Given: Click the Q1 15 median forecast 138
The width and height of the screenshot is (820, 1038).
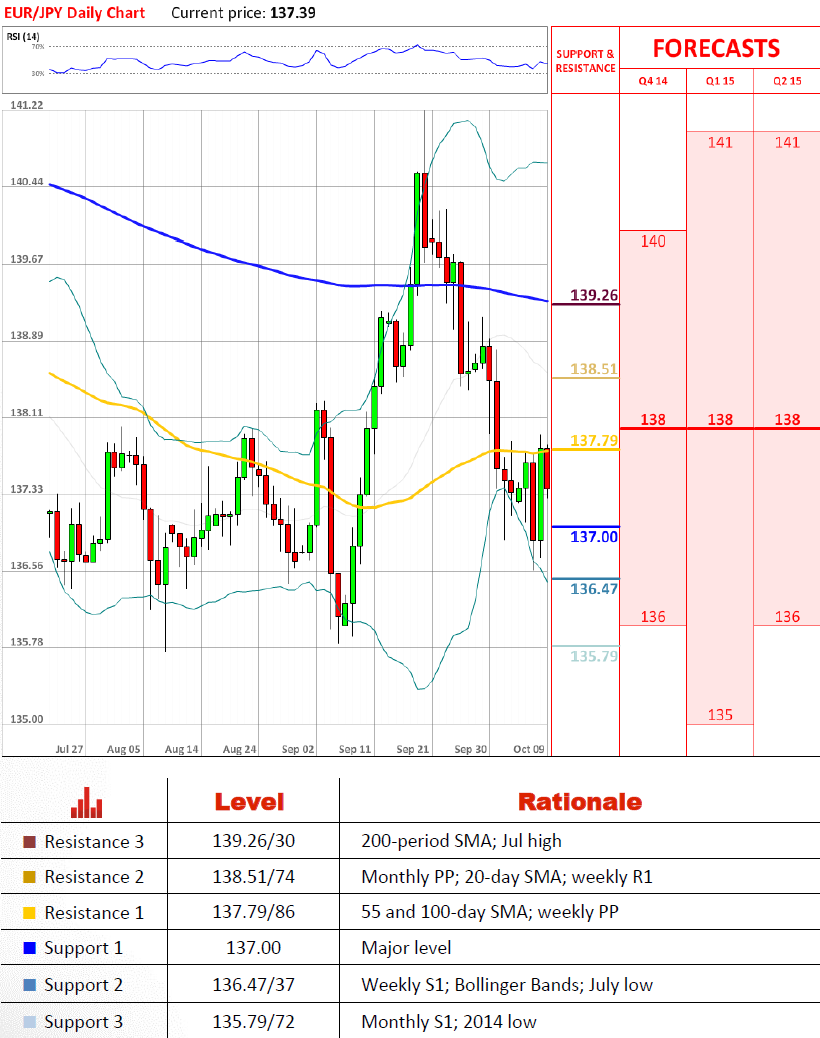Looking at the screenshot, I should 720,420.
